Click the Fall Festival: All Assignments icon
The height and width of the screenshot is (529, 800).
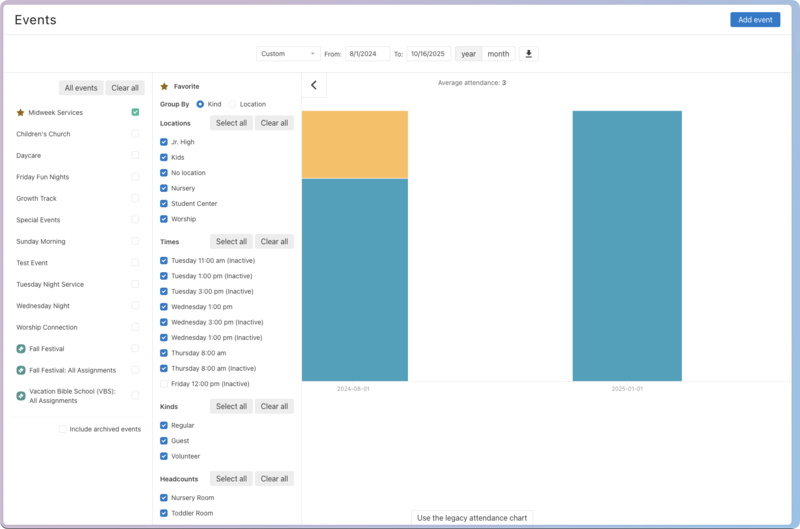pos(21,370)
